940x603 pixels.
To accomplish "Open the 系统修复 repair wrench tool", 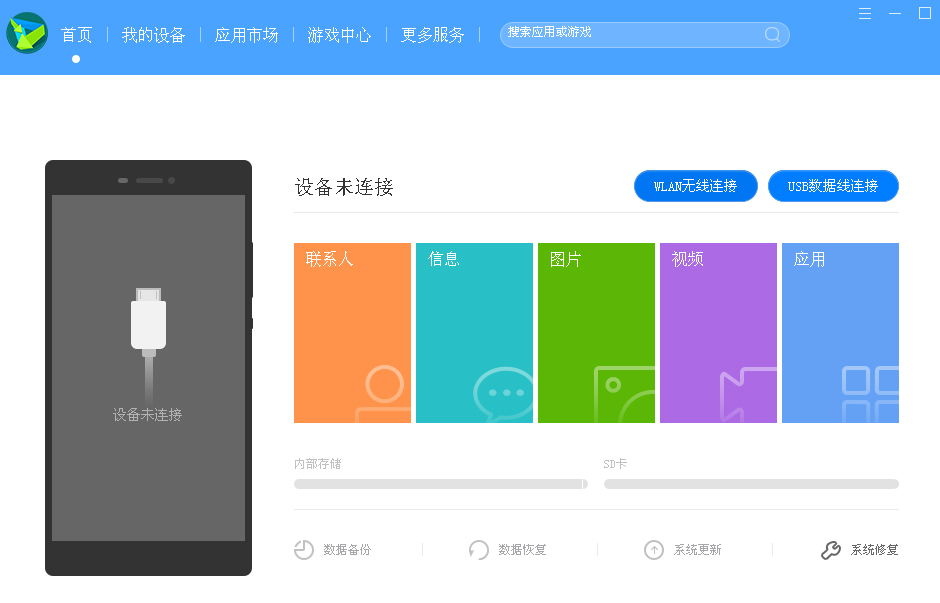I will pos(860,550).
